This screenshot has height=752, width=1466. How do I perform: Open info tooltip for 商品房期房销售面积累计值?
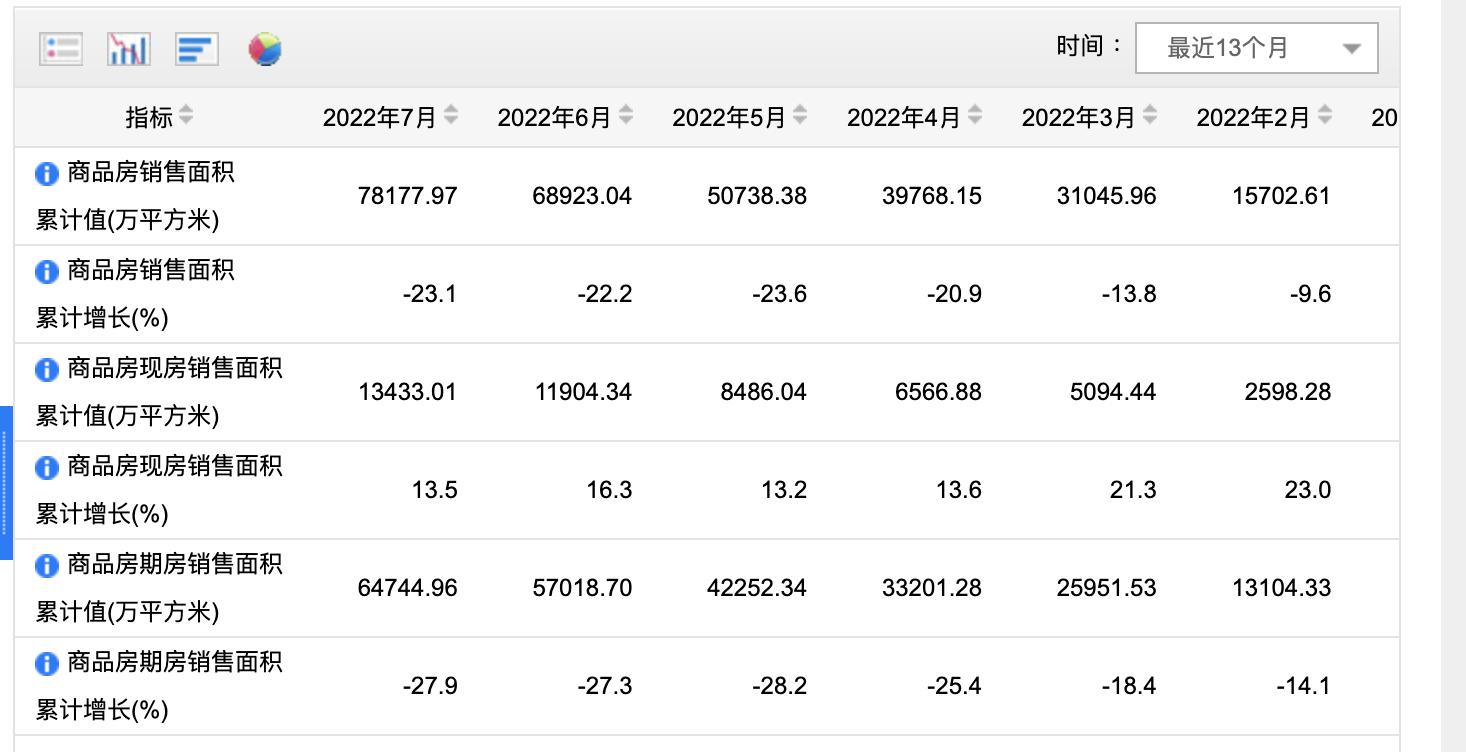(45, 565)
